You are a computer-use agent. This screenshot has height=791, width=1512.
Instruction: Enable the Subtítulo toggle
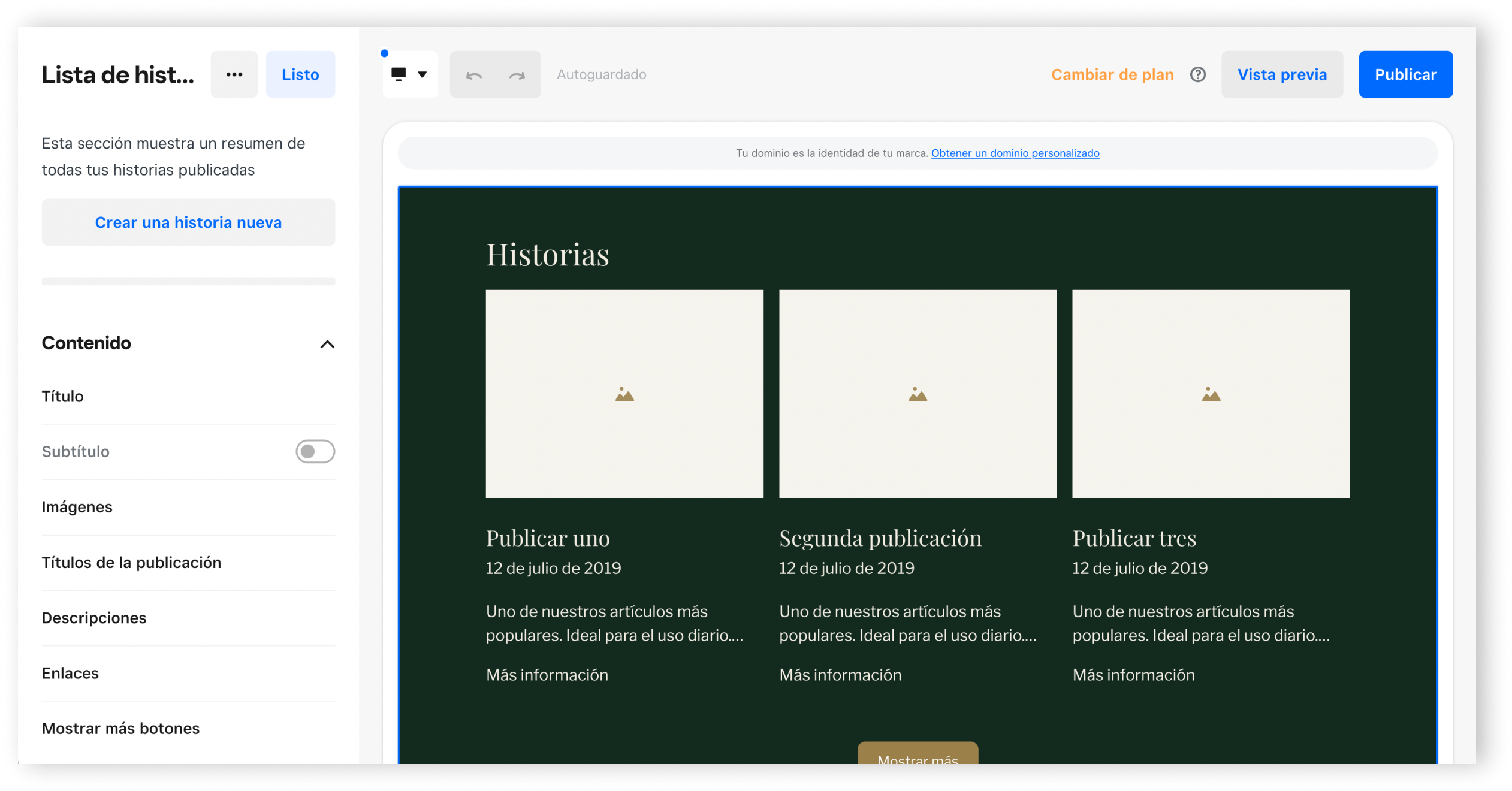[x=315, y=451]
